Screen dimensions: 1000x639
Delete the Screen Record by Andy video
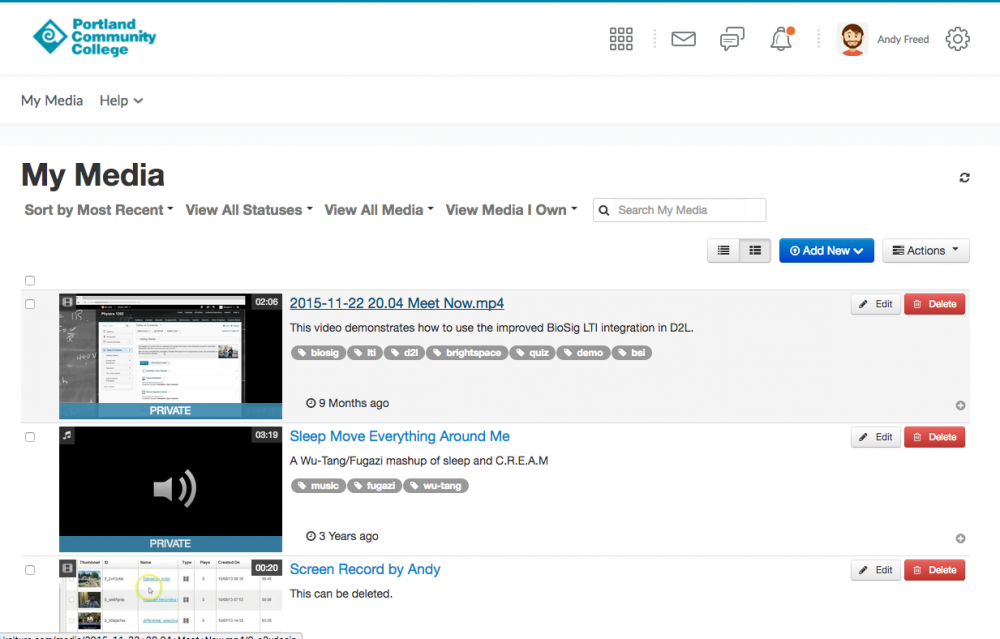pyautogui.click(x=934, y=569)
